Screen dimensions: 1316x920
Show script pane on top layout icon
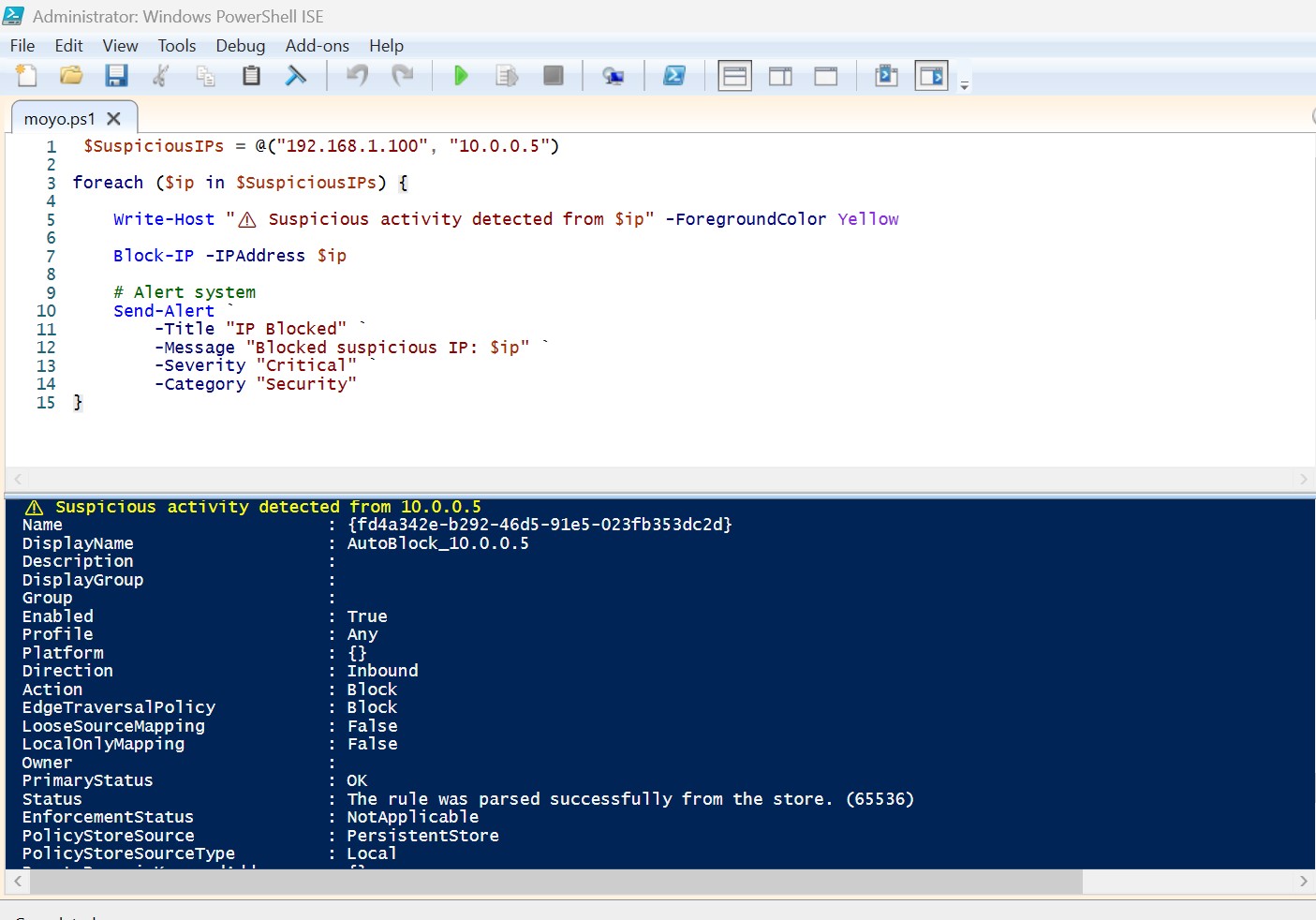[735, 76]
